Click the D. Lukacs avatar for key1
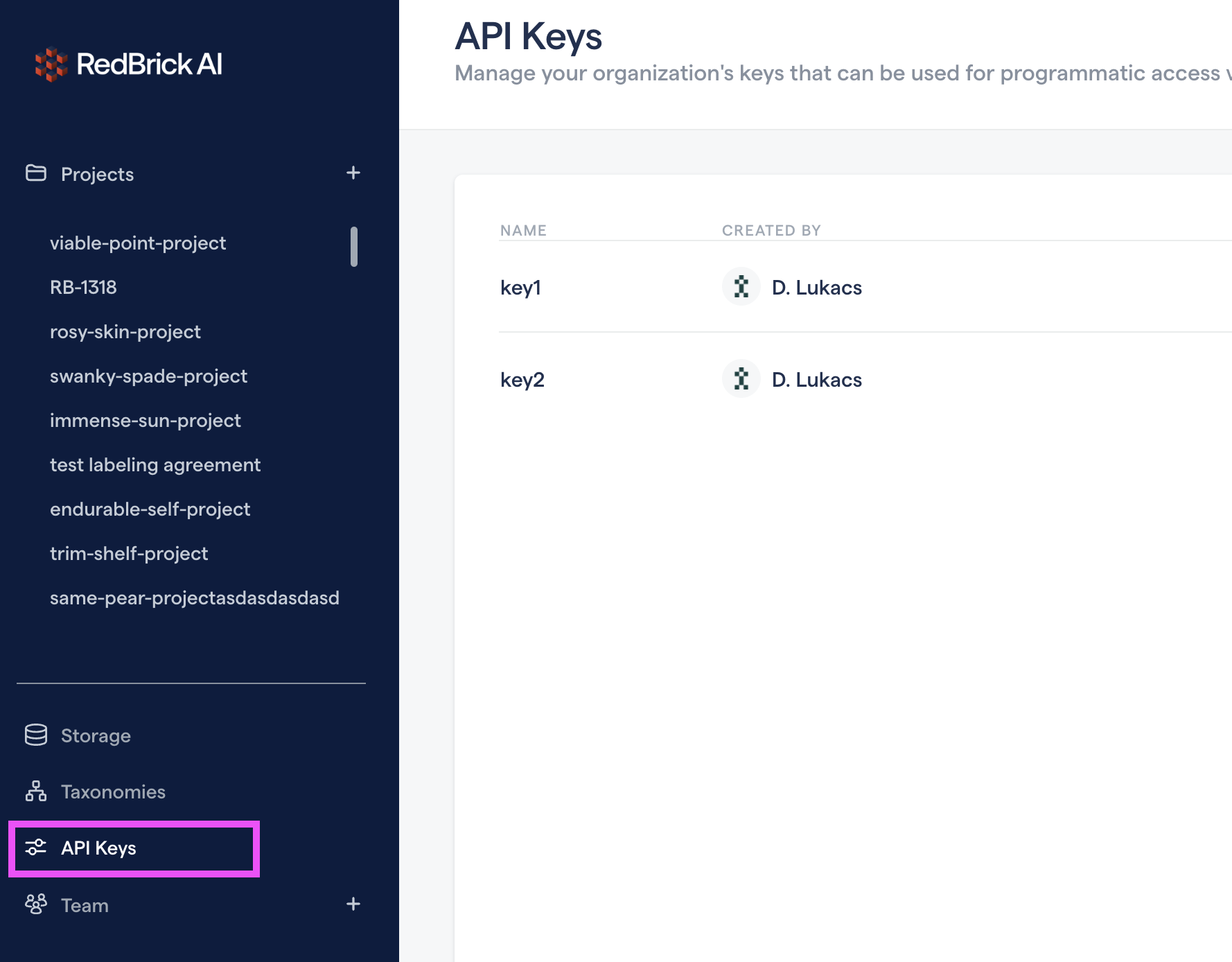This screenshot has height=962, width=1232. [741, 287]
